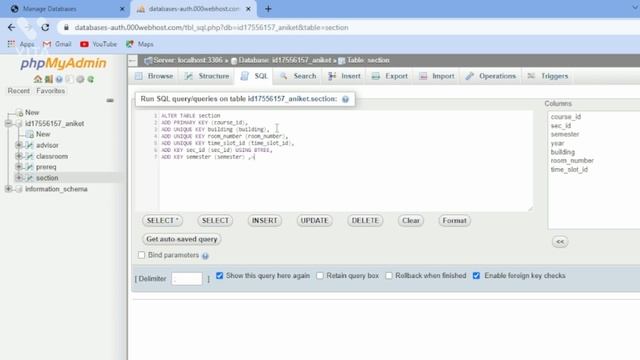Format the SQL query
640x360 pixels.
point(454,220)
